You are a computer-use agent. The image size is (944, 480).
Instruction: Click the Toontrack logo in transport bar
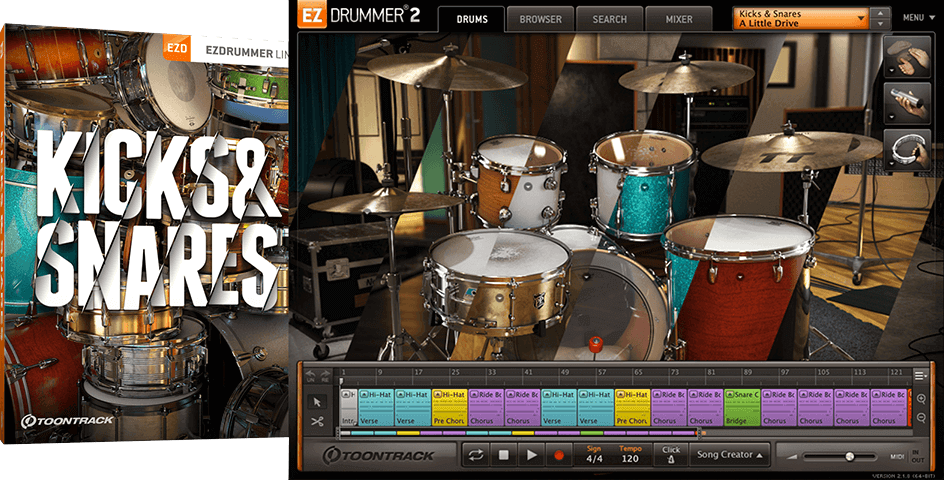coord(378,455)
